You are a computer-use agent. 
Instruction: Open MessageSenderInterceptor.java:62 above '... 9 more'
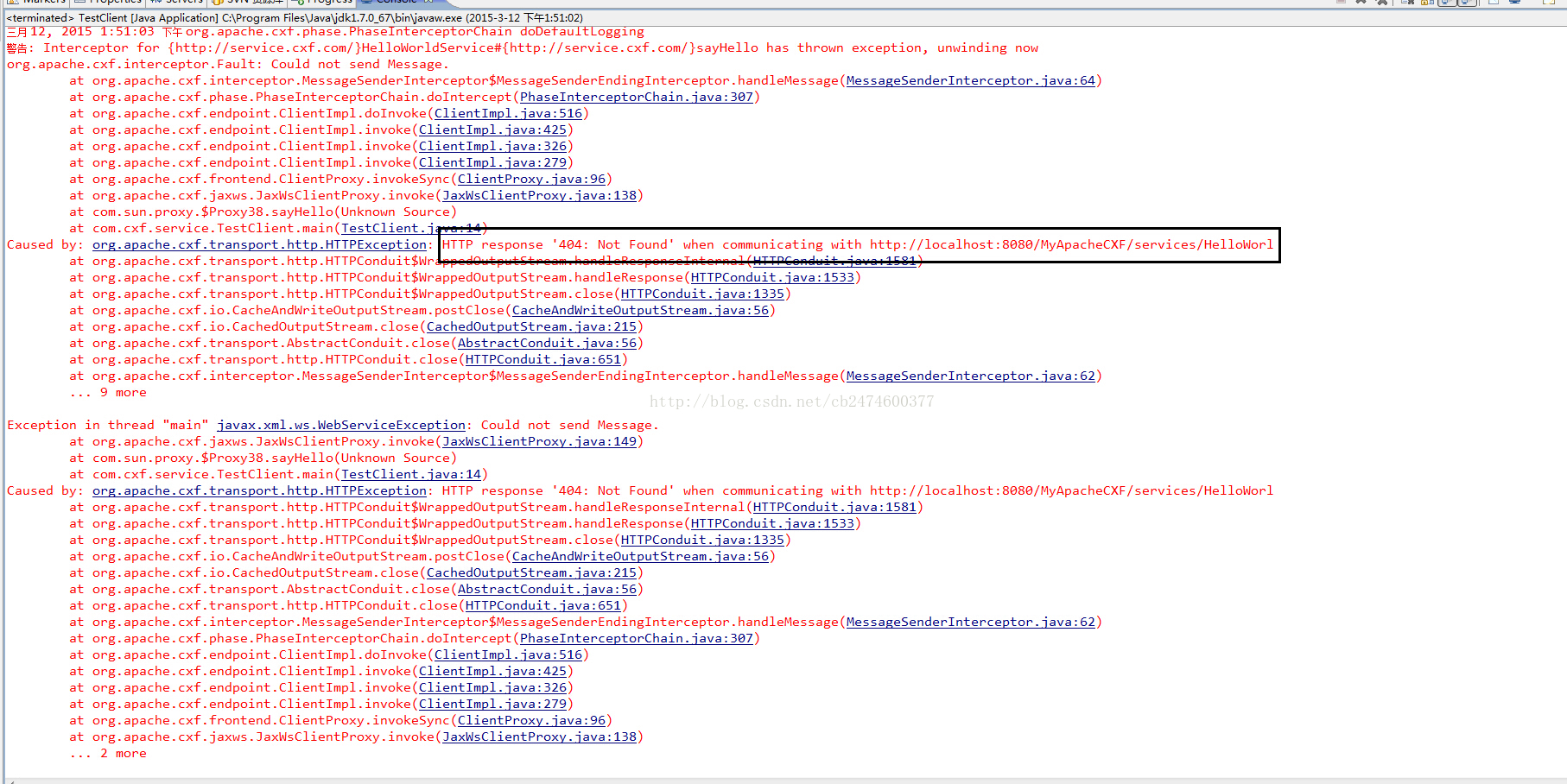(x=970, y=376)
